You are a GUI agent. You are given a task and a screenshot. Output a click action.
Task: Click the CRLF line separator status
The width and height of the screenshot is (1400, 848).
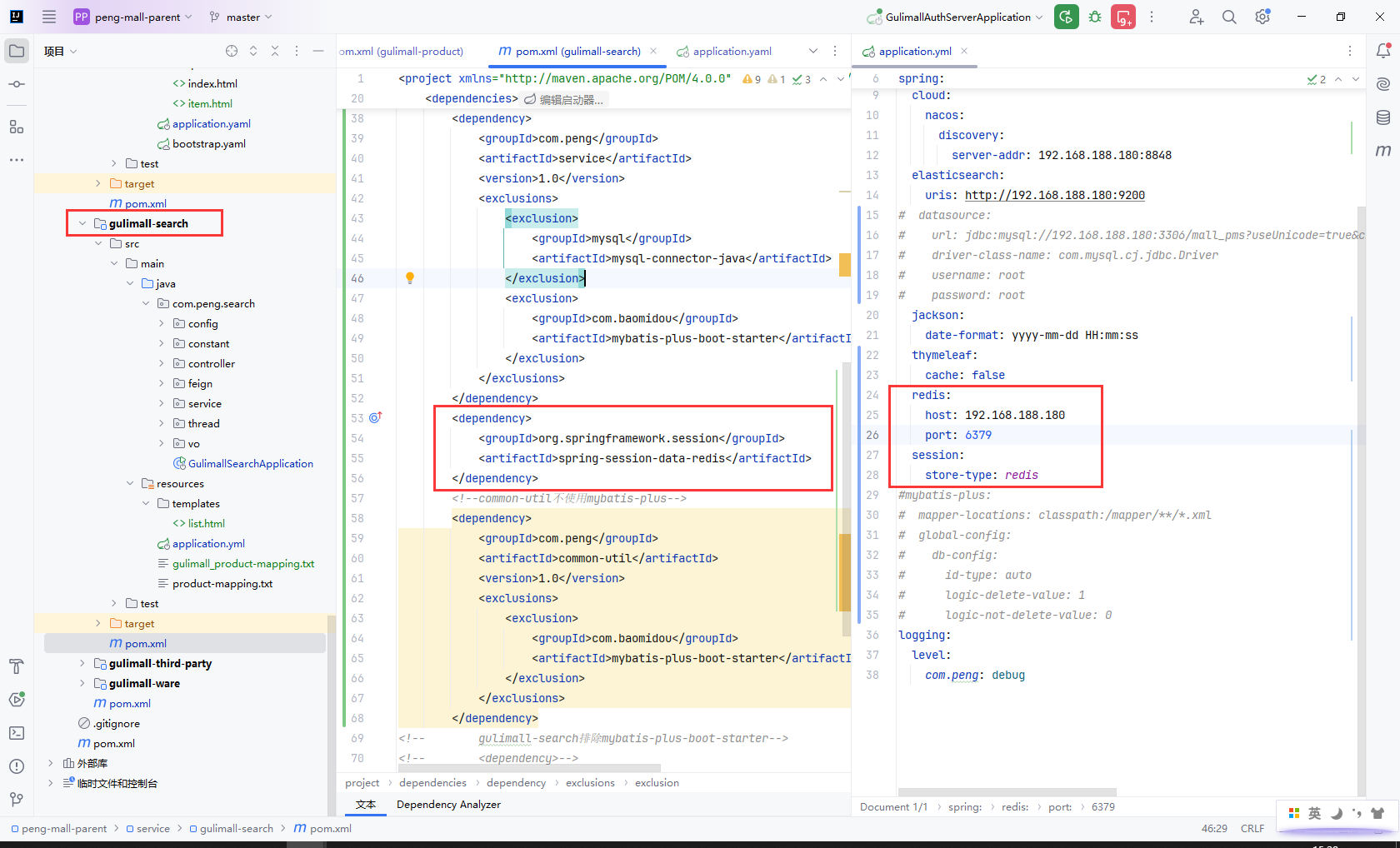click(x=1252, y=829)
